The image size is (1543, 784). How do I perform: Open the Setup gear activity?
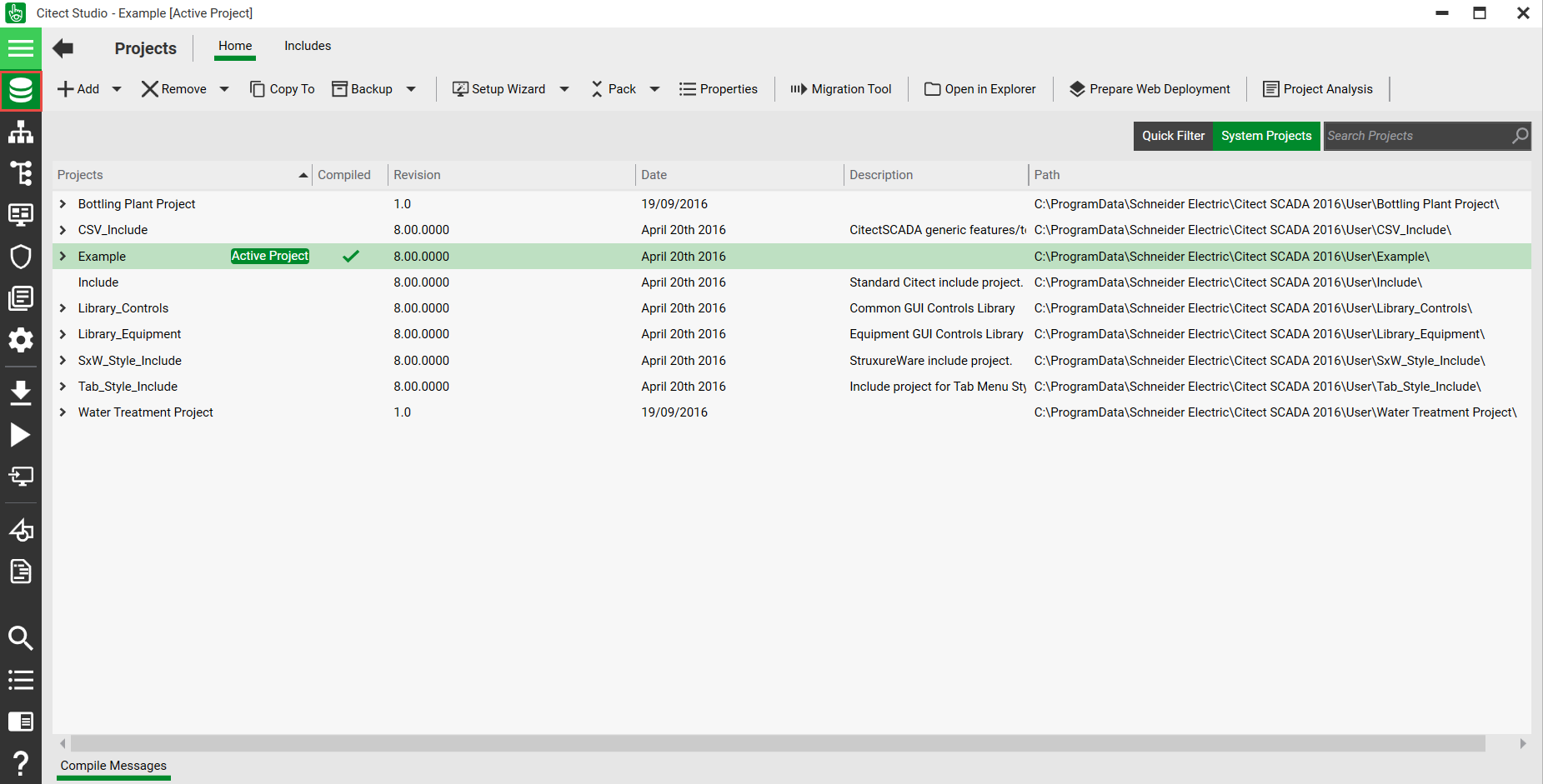tap(20, 340)
